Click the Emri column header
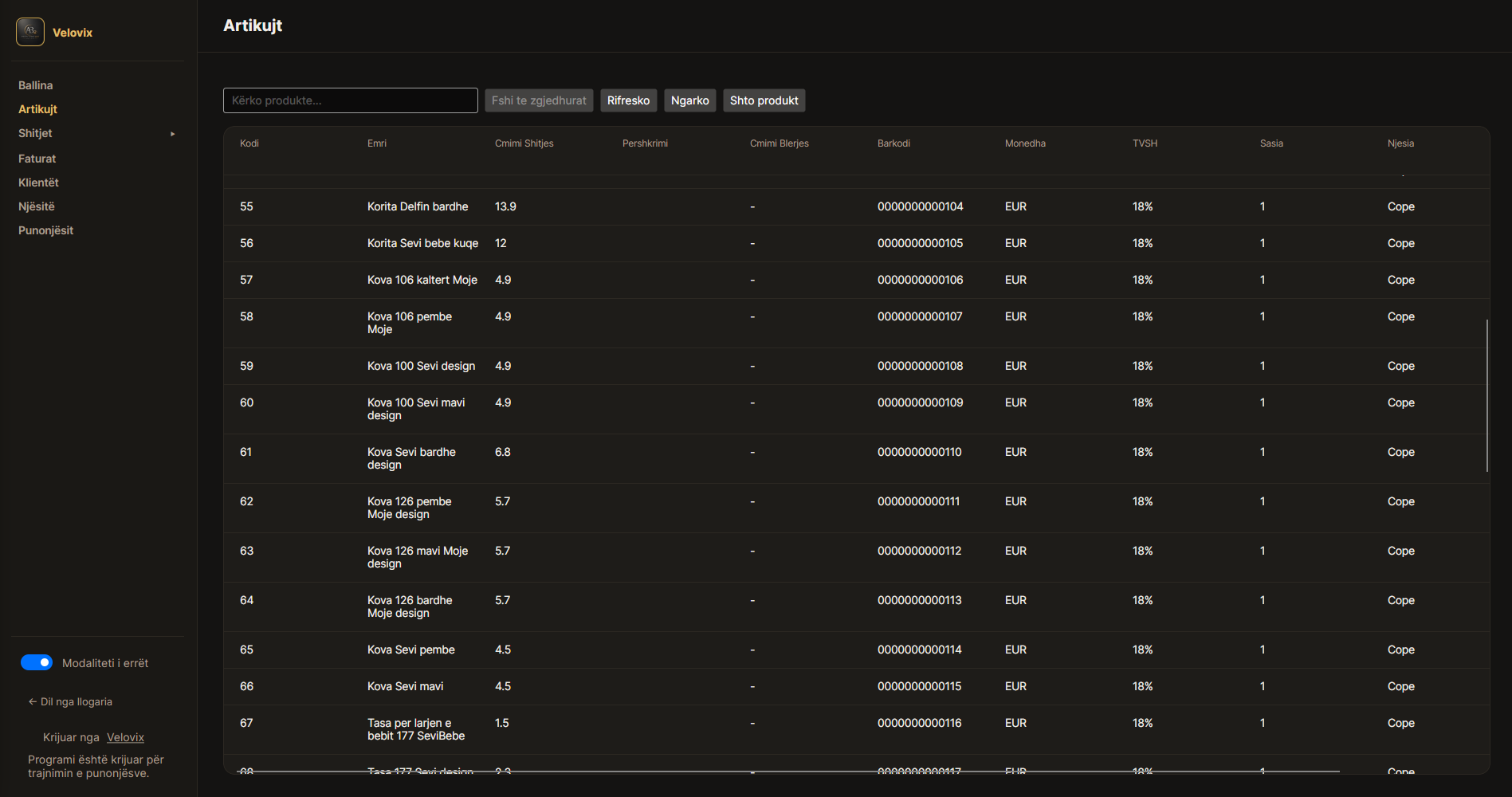Image resolution: width=1512 pixels, height=797 pixels. (377, 143)
